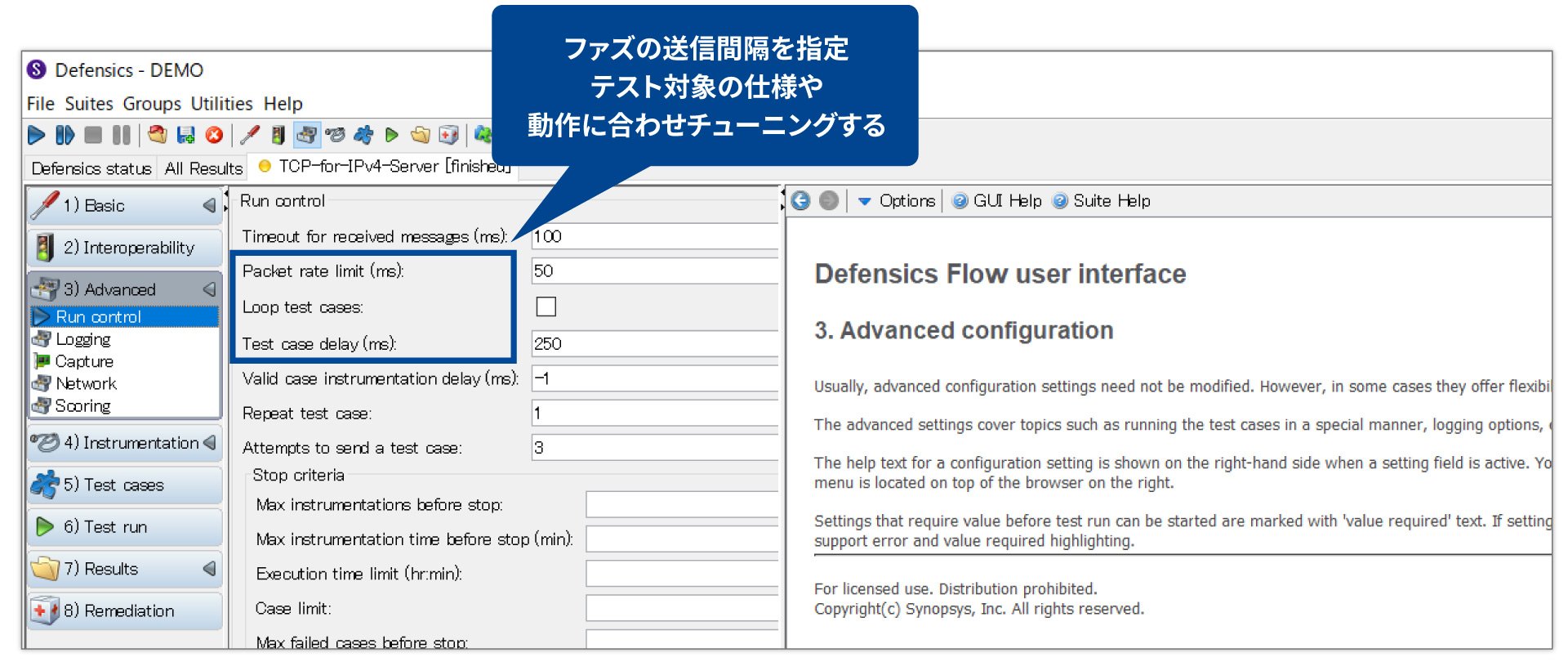
Task: Open Interoperability via the traffic light toolbar icon
Action: pos(278,135)
